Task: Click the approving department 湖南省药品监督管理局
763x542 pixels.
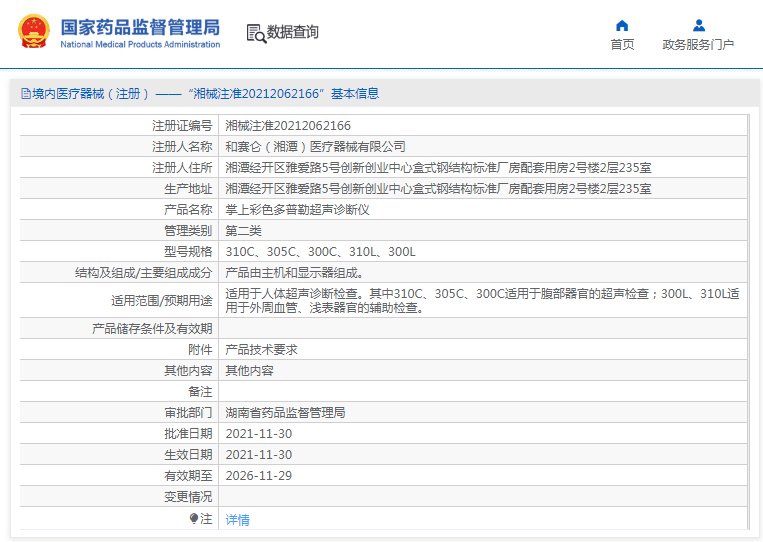Action: tap(285, 412)
